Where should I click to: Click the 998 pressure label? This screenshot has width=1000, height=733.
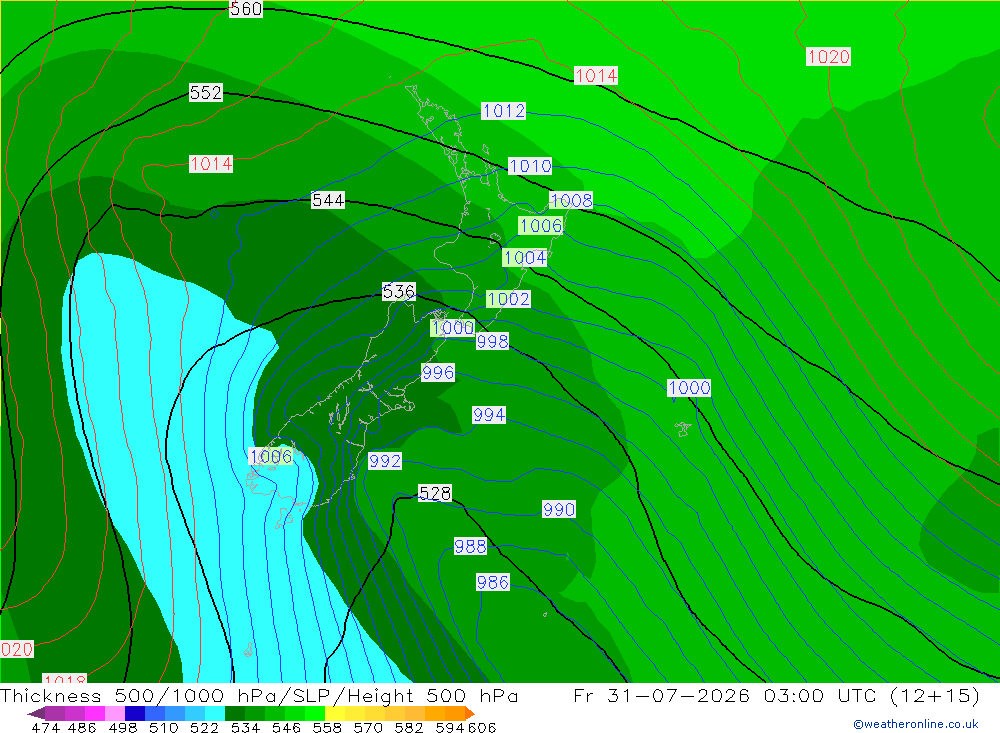[492, 341]
